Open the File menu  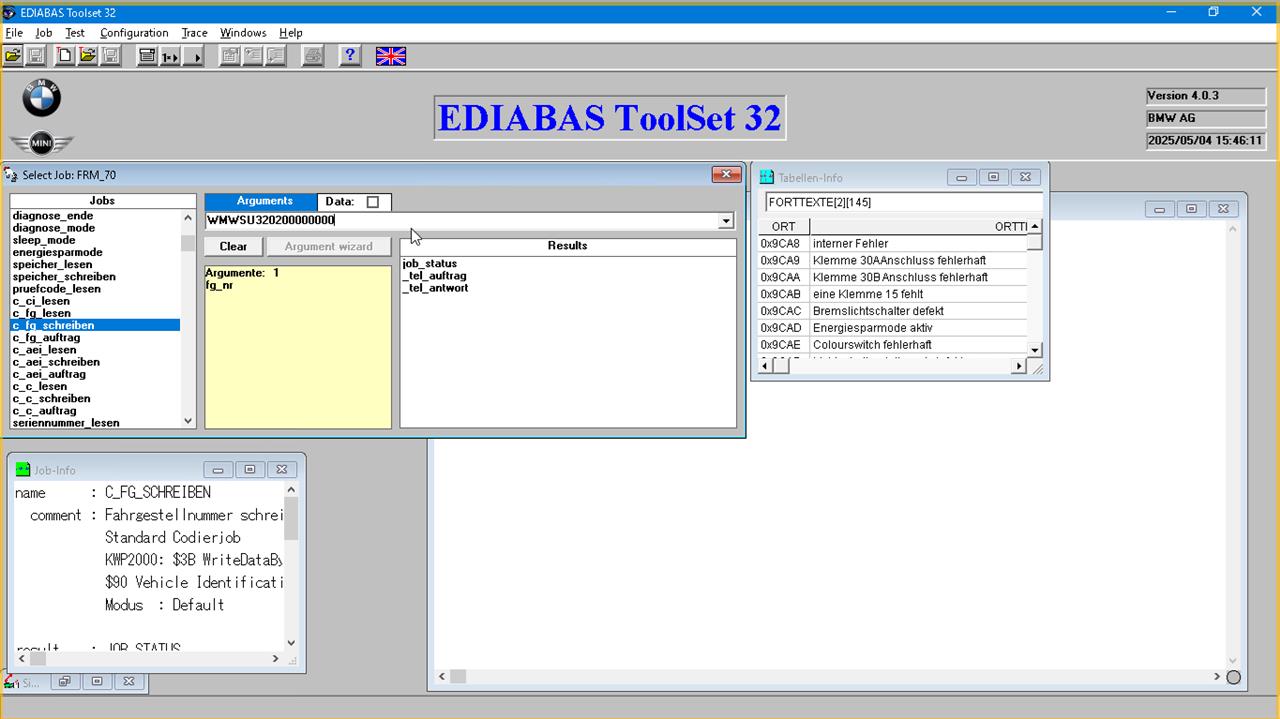(x=14, y=33)
